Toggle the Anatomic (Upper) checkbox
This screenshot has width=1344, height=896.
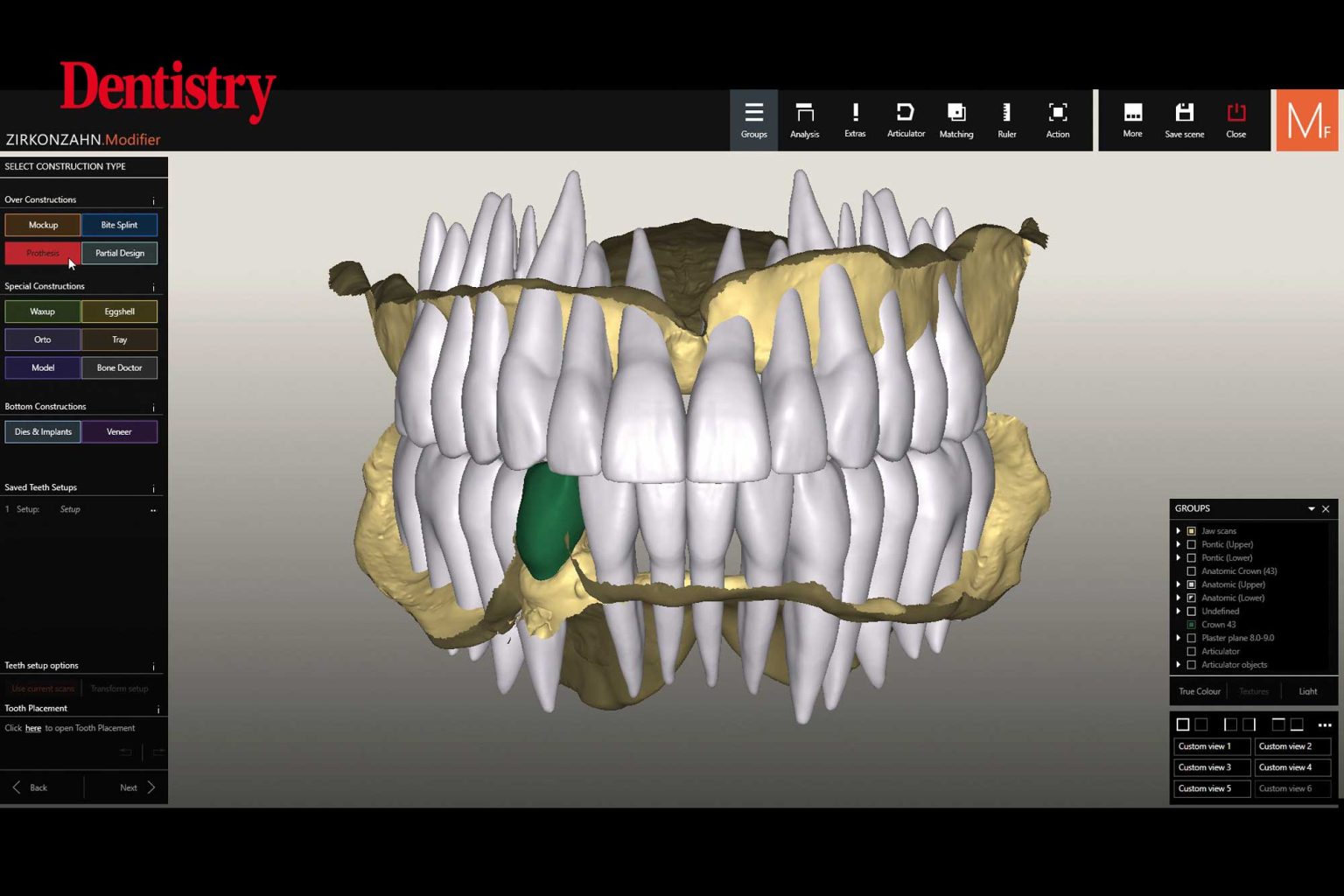click(1192, 584)
